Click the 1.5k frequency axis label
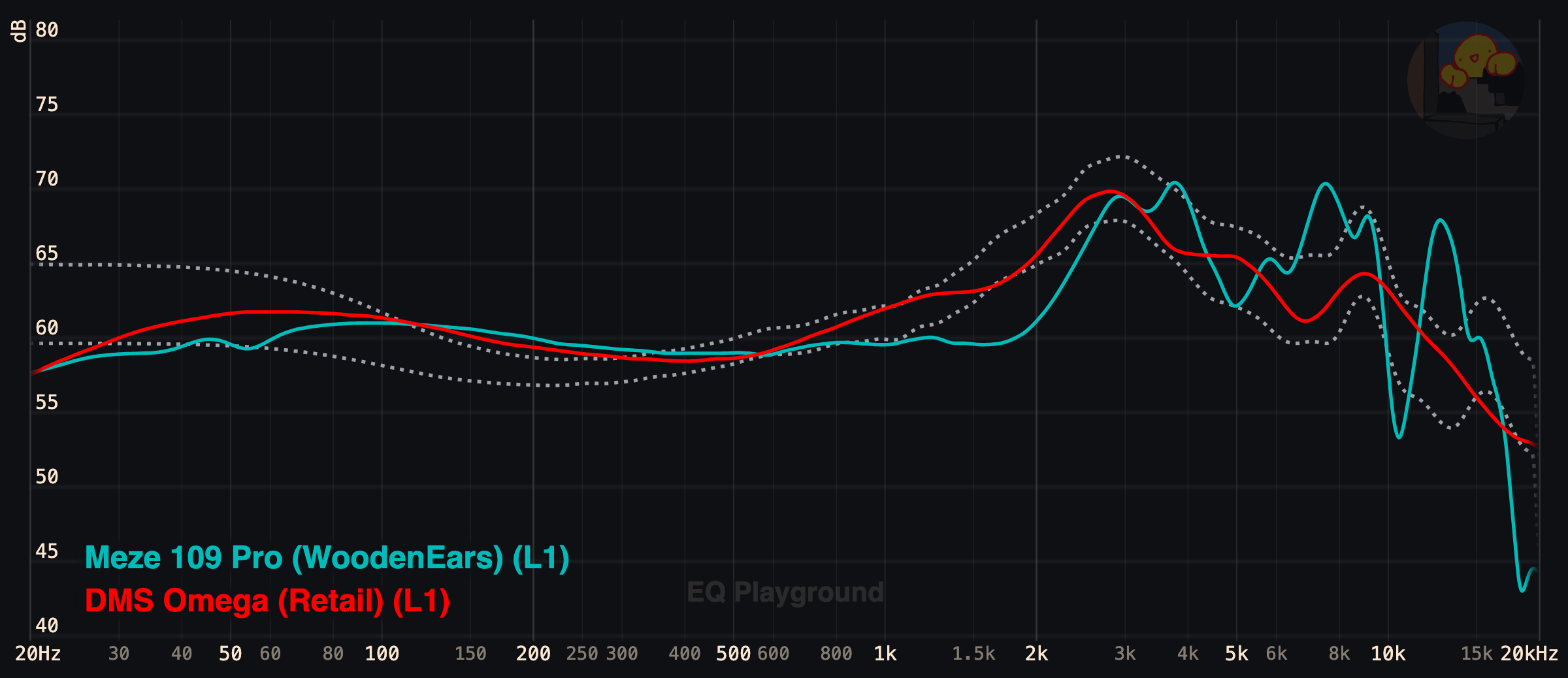1568x678 pixels. point(973,654)
